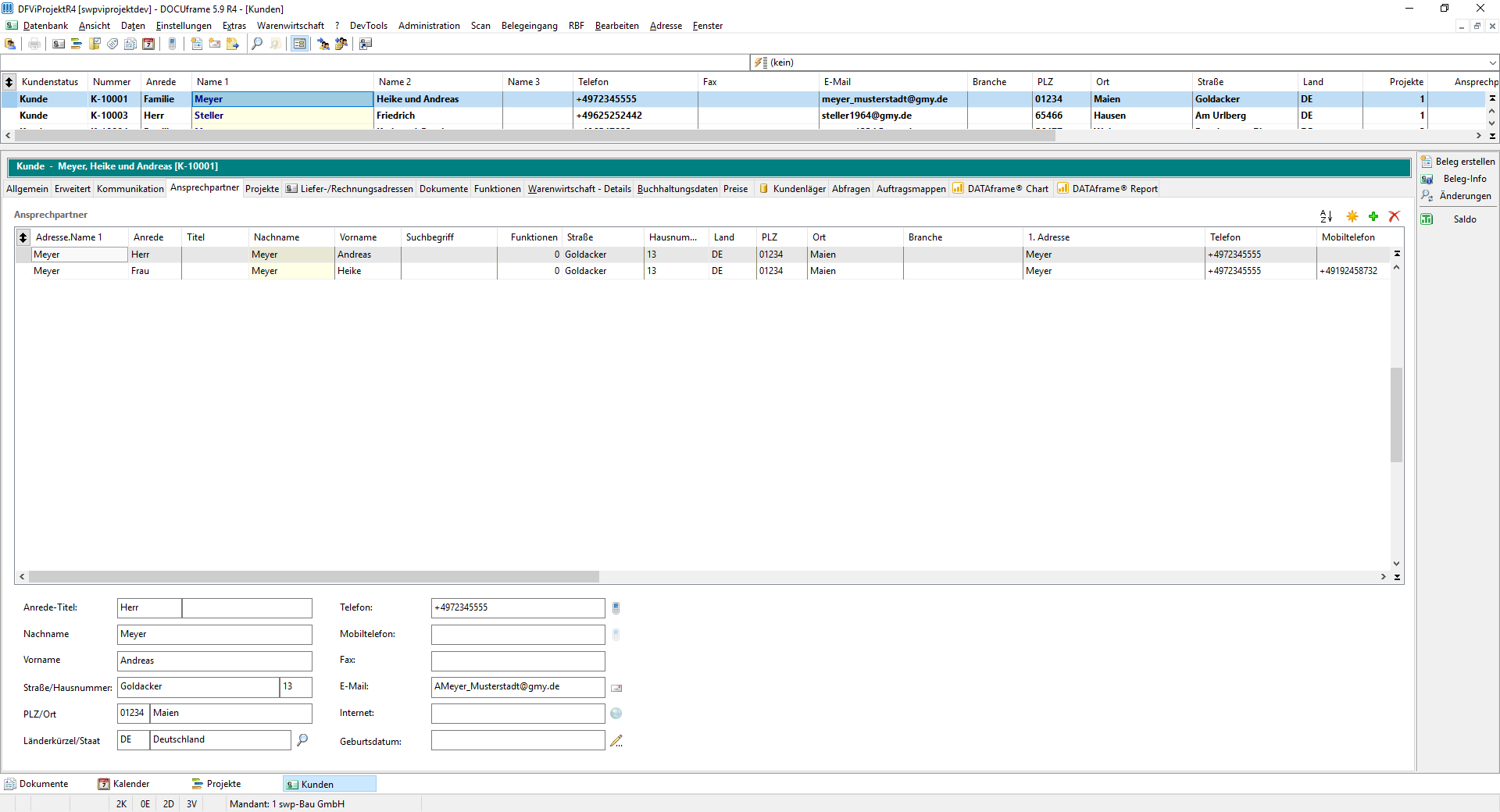Switch to the Buchhaltungsdaten tab

[x=677, y=189]
